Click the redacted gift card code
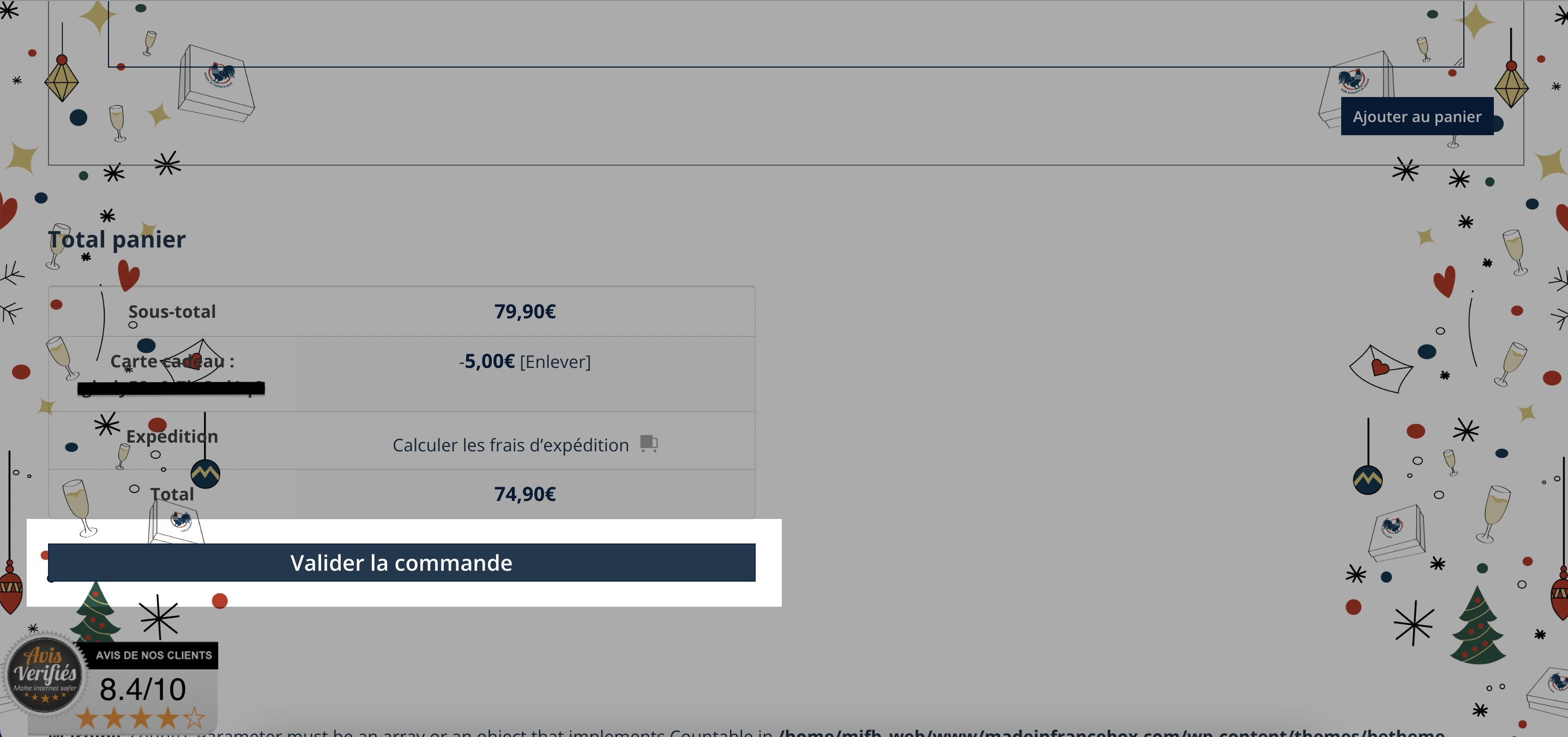The height and width of the screenshot is (737, 1568). click(171, 388)
